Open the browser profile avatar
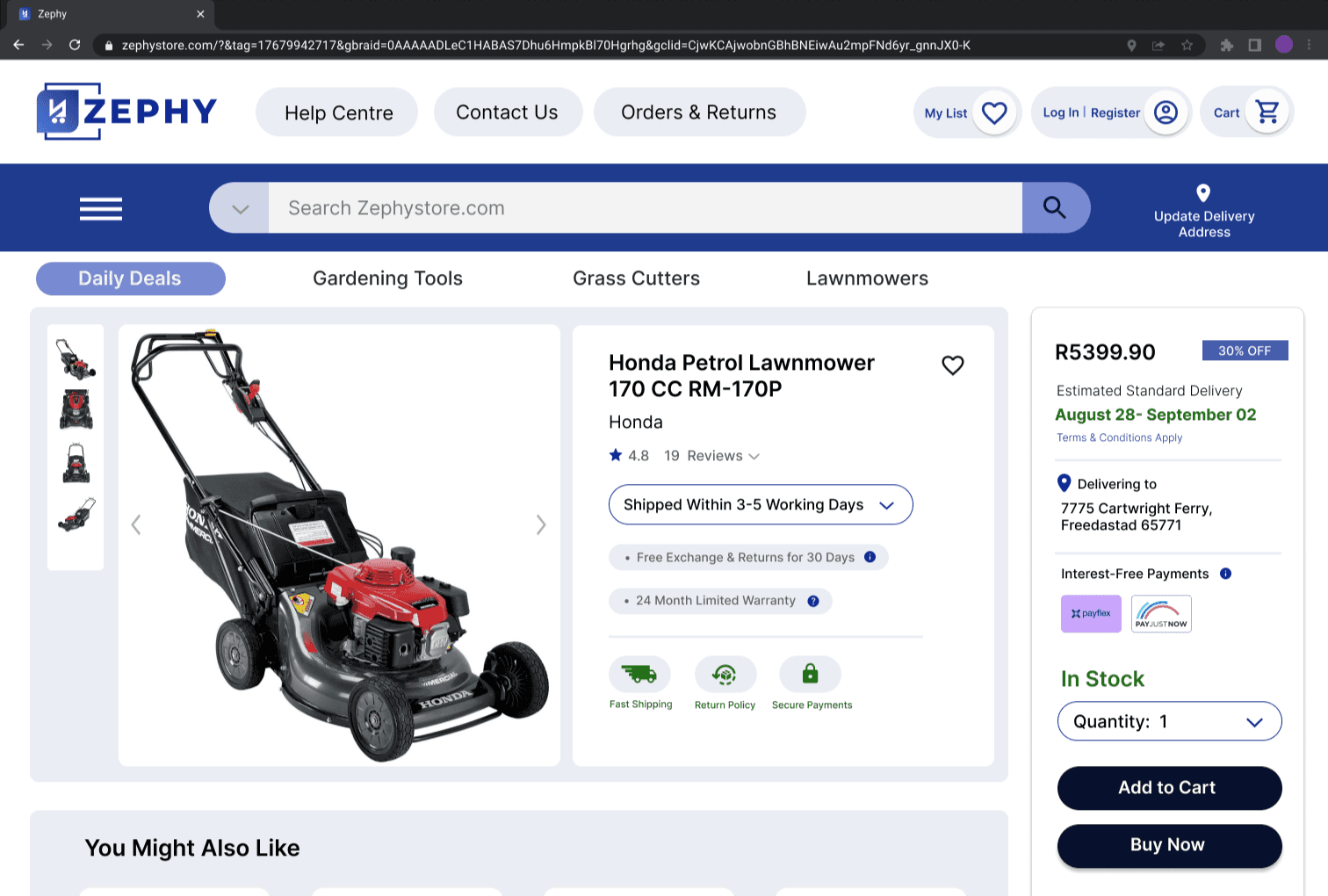This screenshot has width=1328, height=896. pos(1283,45)
